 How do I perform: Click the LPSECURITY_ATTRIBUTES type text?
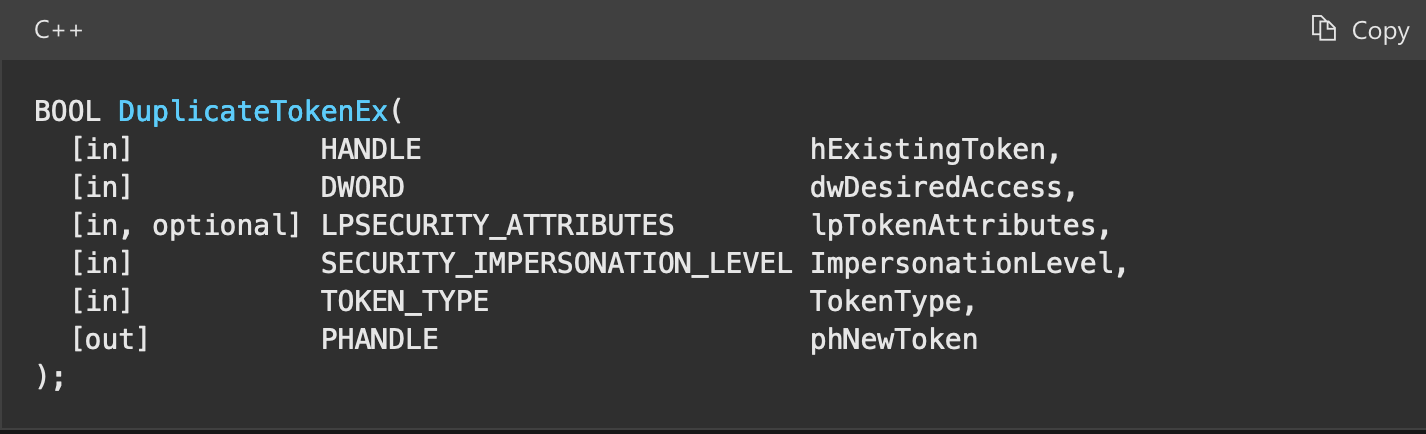tap(497, 226)
